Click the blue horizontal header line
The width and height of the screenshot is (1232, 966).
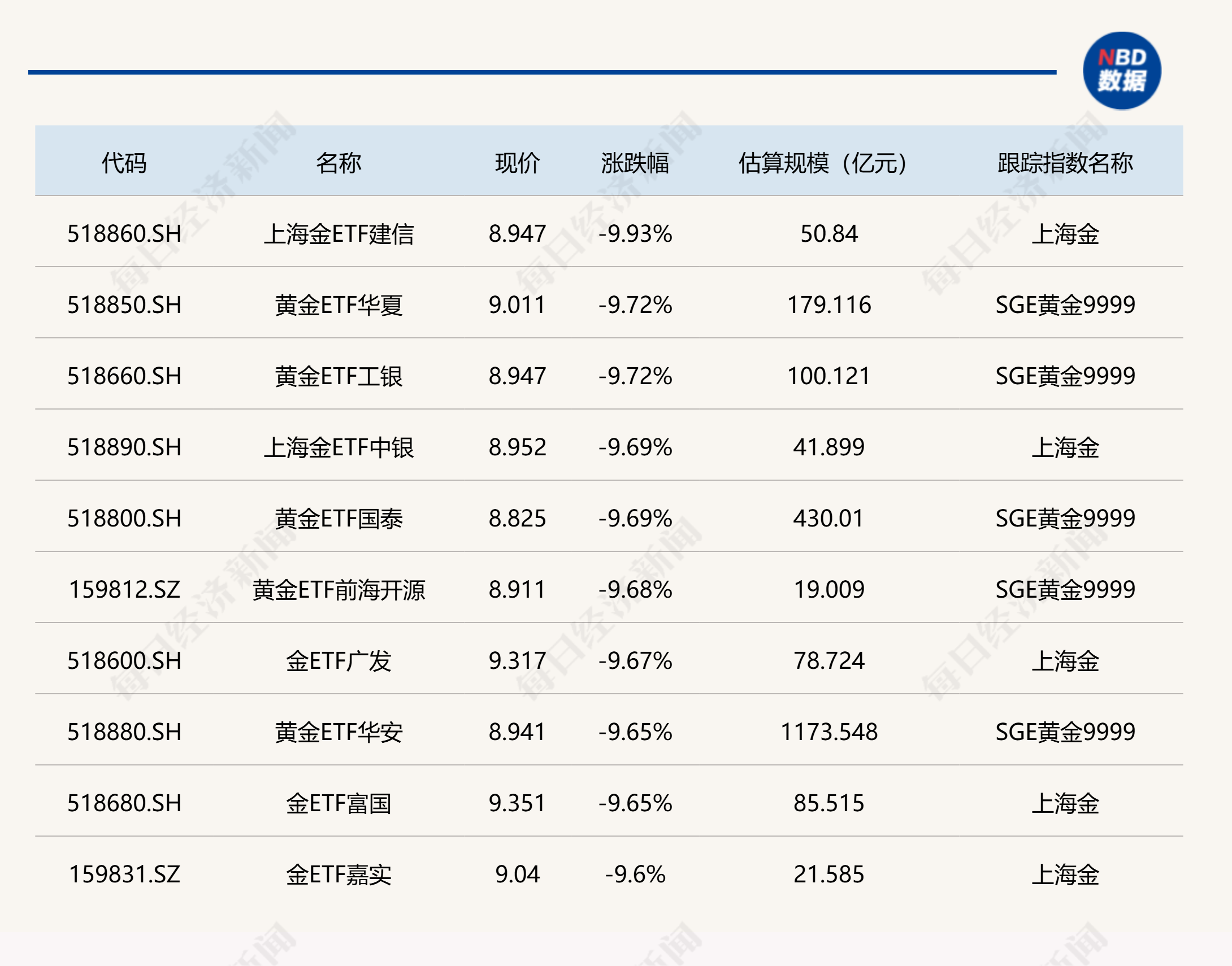[542, 72]
